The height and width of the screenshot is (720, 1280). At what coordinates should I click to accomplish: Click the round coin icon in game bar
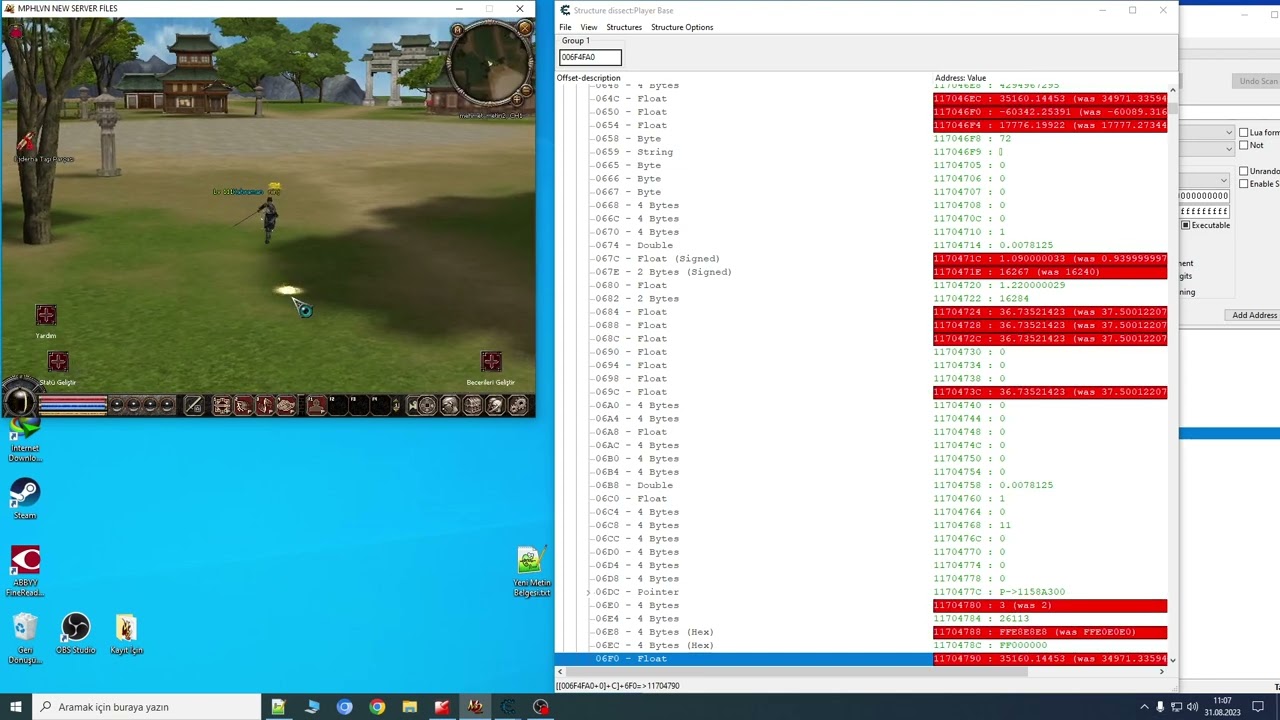427,405
